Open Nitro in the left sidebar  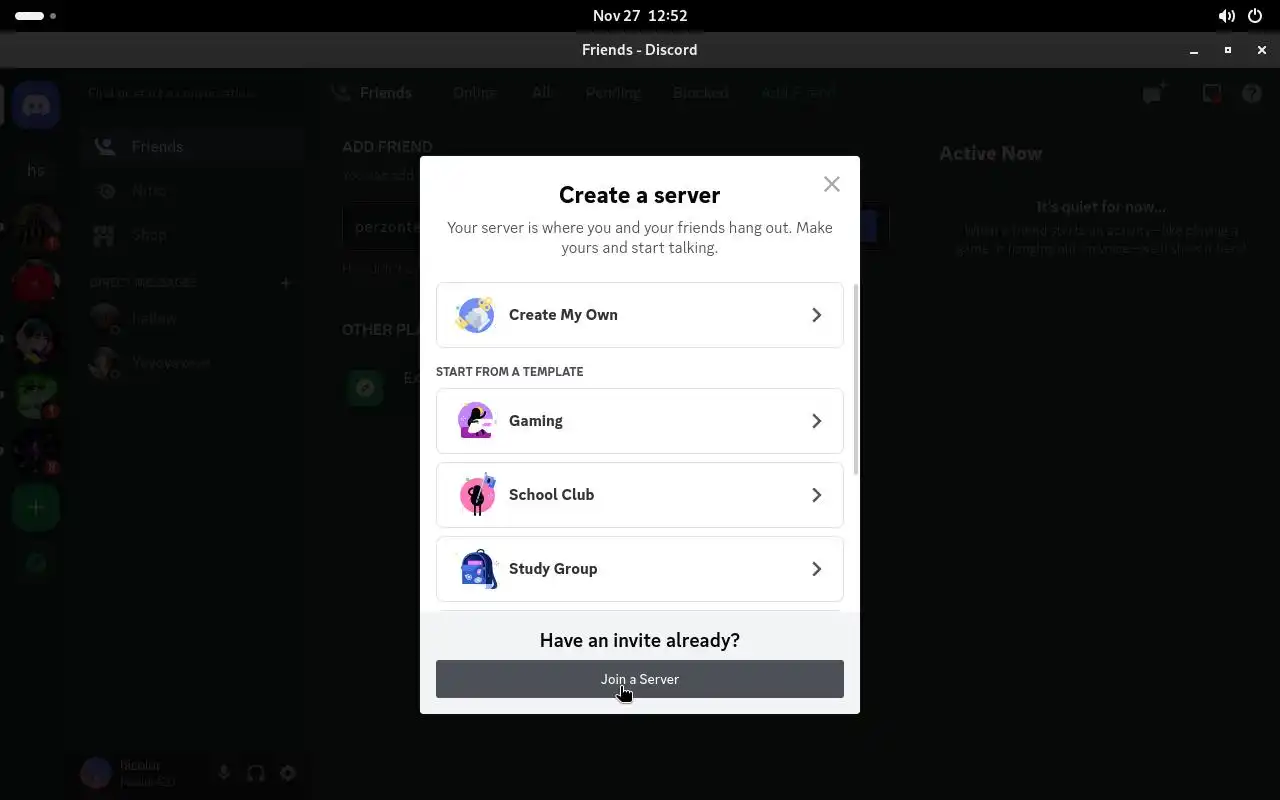(193, 190)
